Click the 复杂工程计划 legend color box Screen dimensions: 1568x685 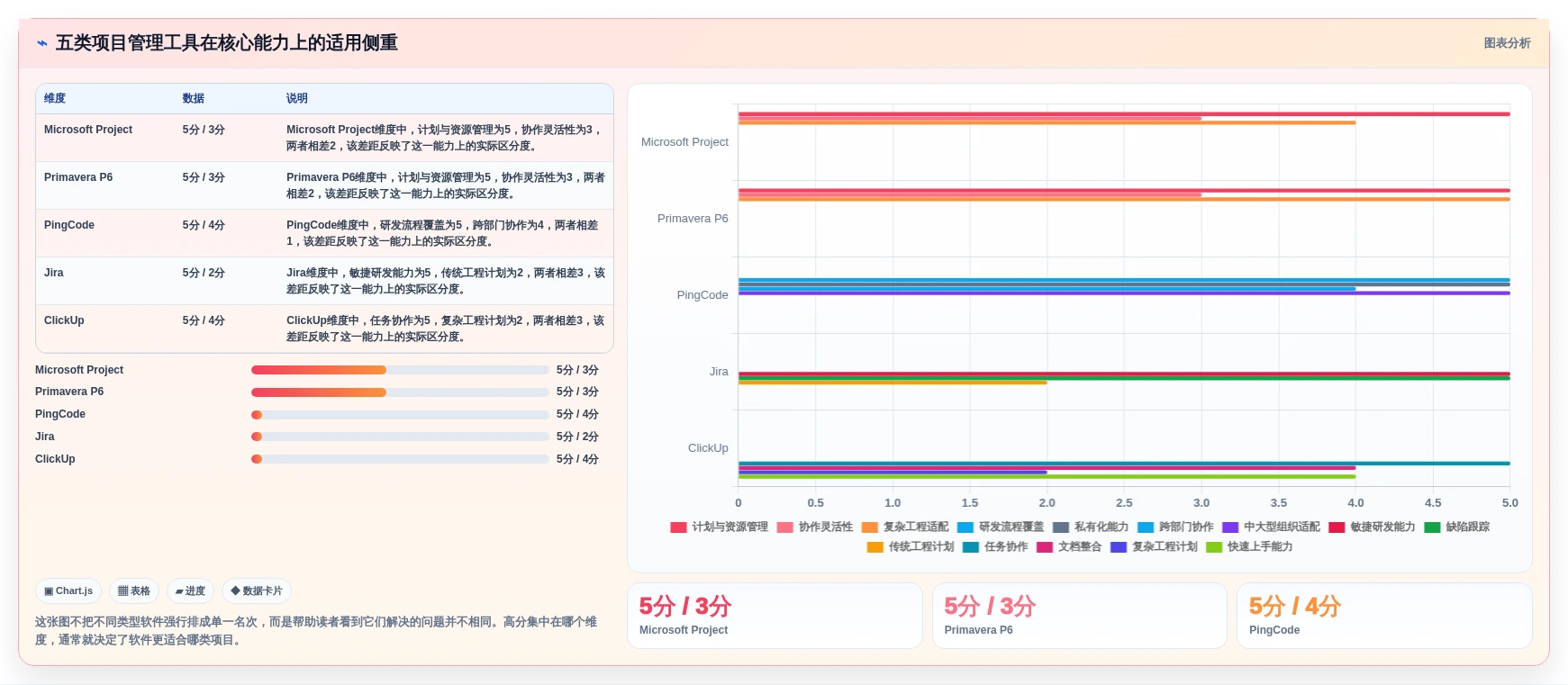point(1119,547)
